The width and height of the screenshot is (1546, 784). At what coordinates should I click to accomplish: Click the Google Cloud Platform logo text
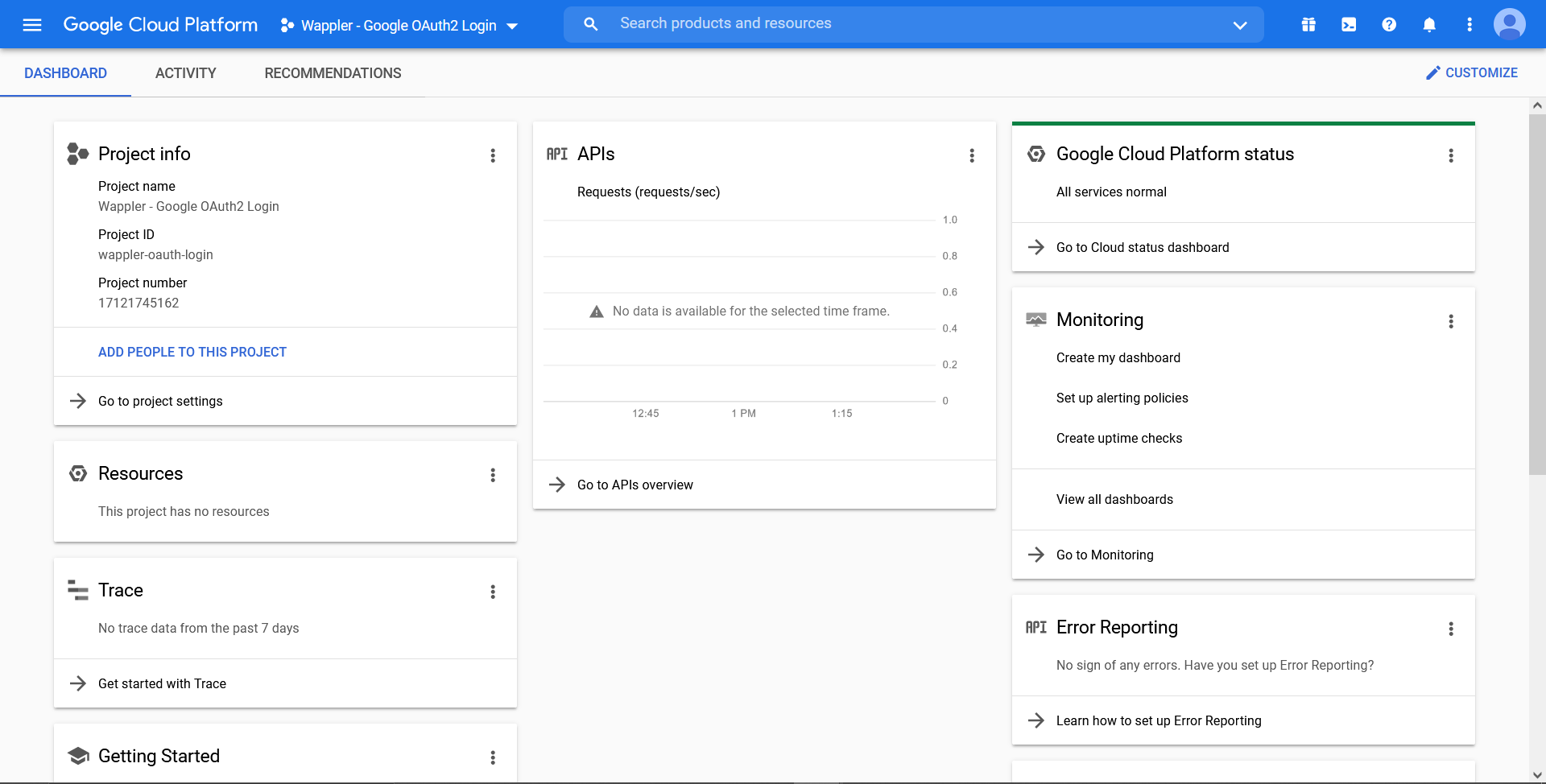(160, 25)
